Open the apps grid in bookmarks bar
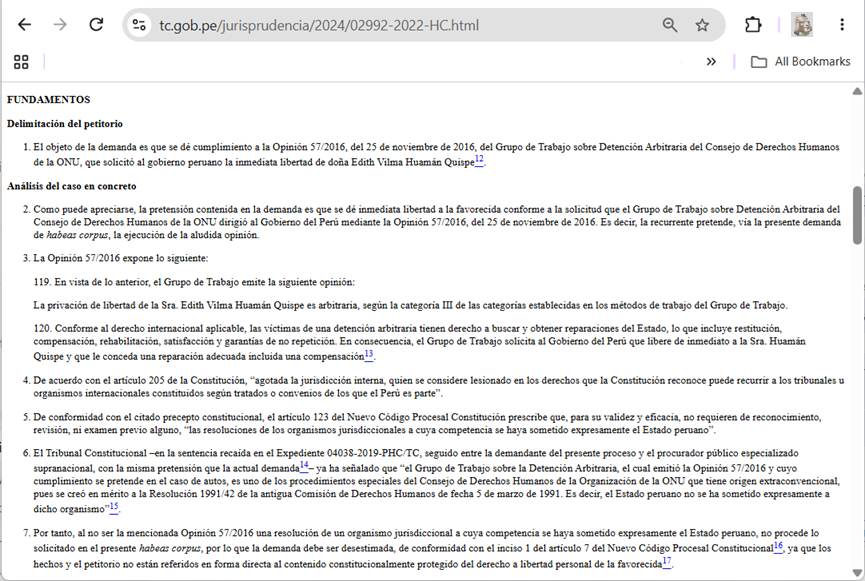Image resolution: width=865 pixels, height=581 pixels. click(x=21, y=62)
